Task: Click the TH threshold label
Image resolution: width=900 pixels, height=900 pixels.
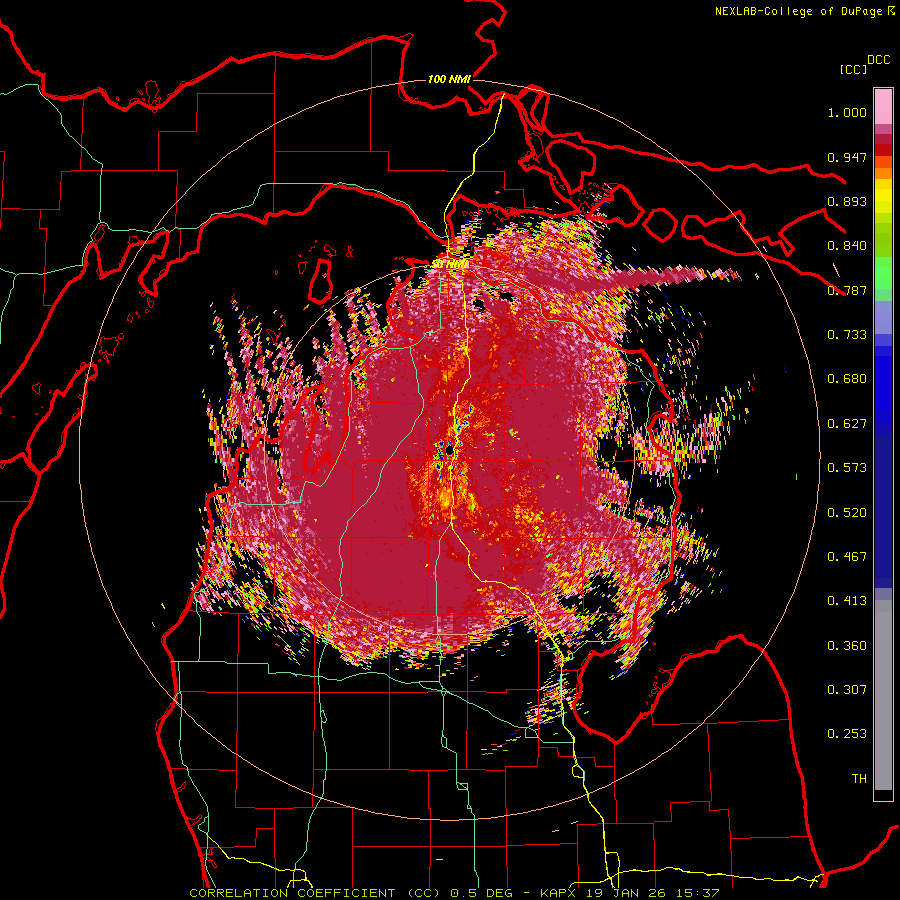Action: [x=859, y=779]
